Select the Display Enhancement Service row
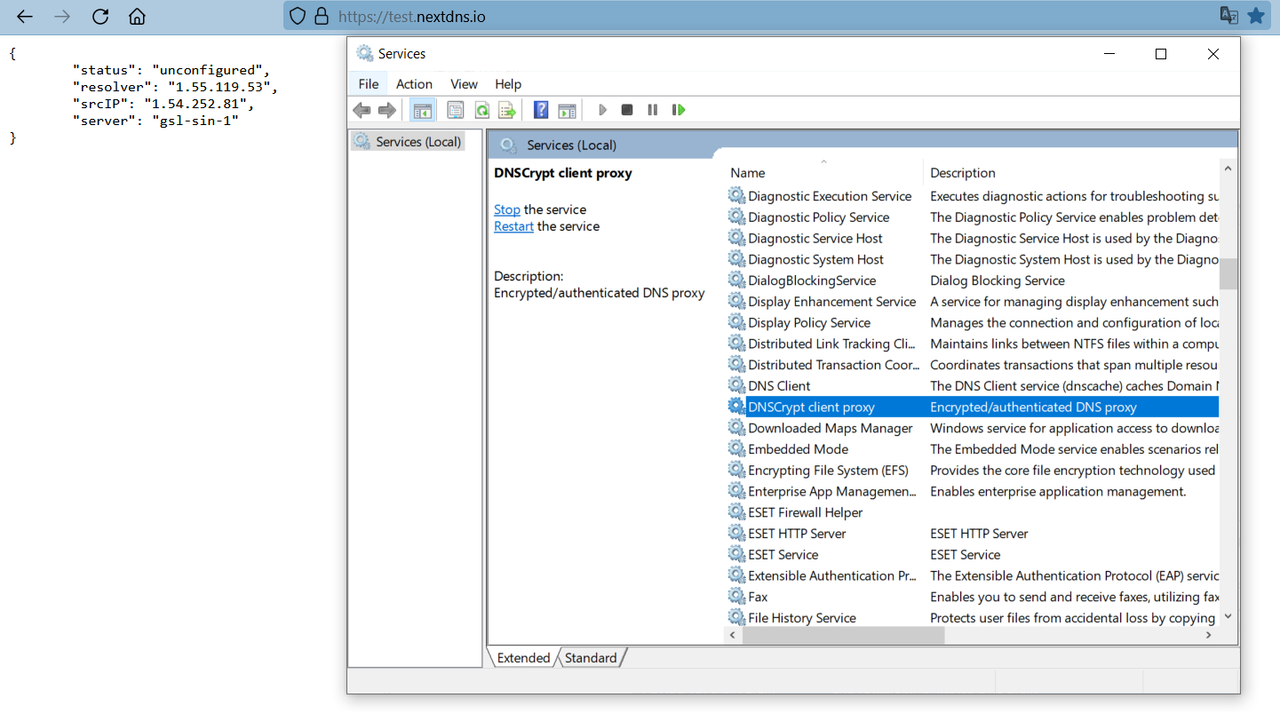The image size is (1280, 712). (972, 302)
